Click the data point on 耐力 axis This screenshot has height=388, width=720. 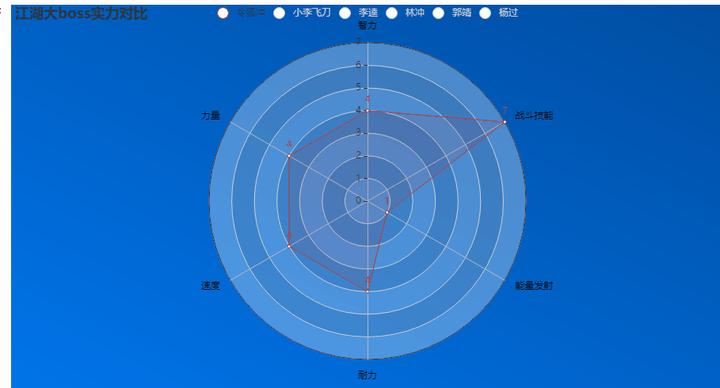(x=367, y=291)
